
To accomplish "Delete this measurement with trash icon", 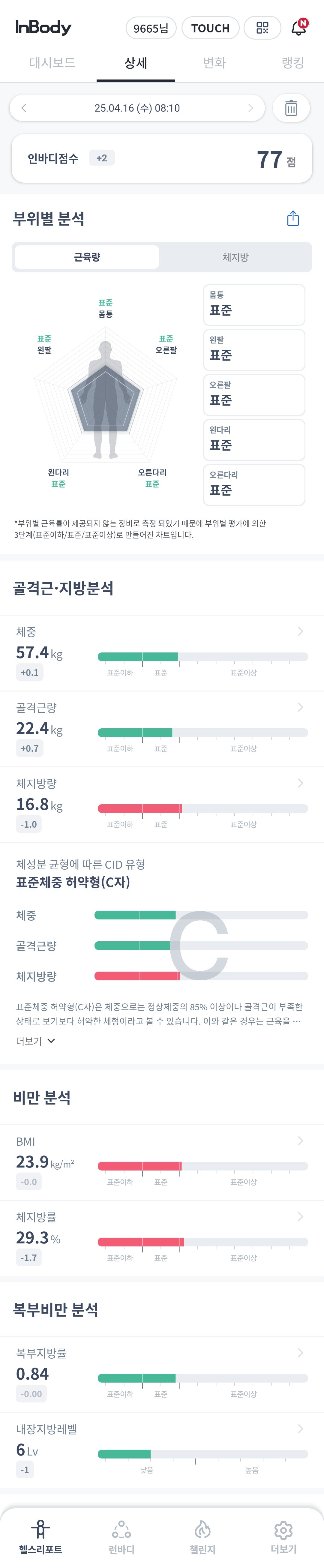I will click(291, 108).
